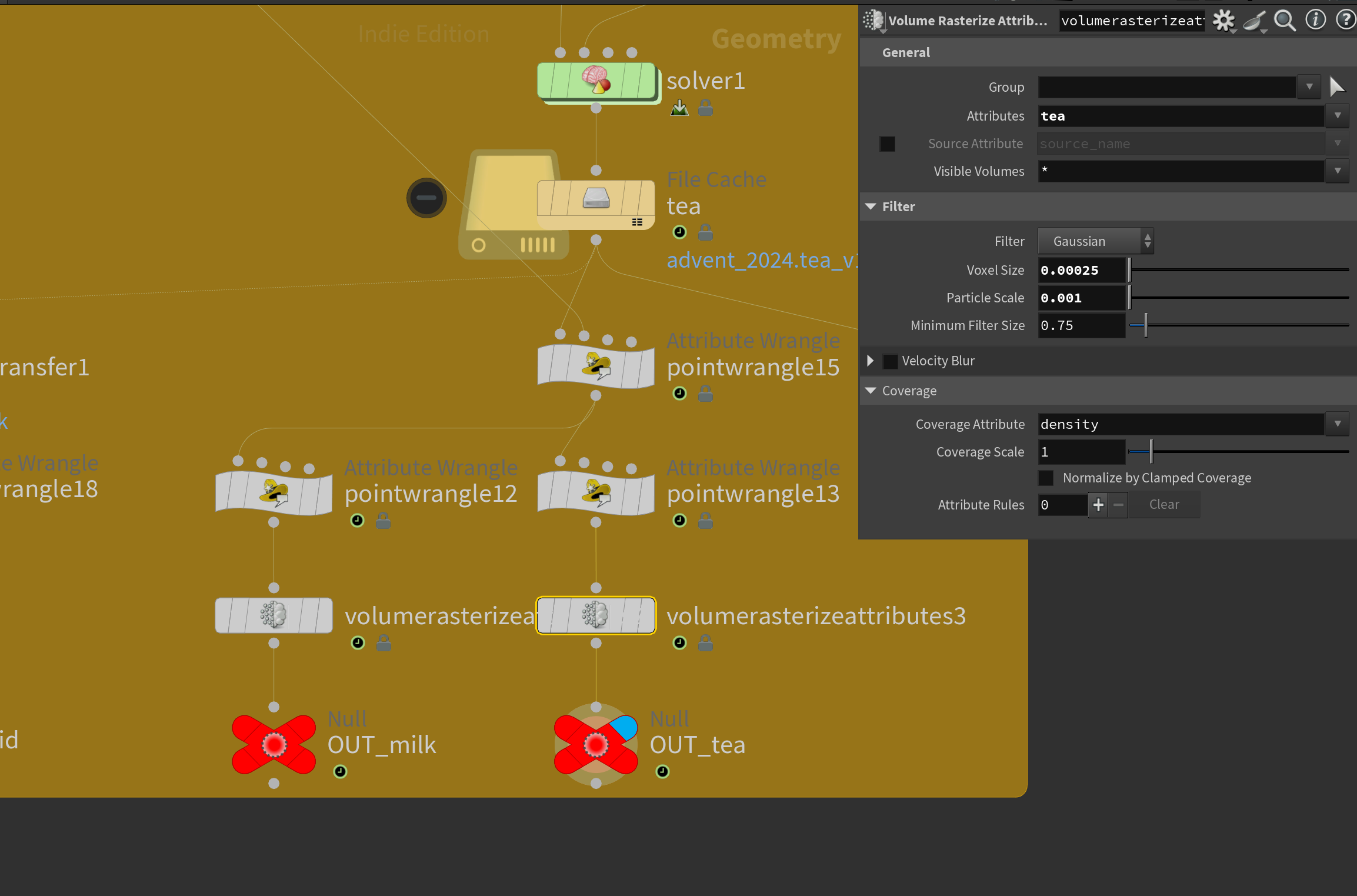Enable the Source Attribute checkbox
Screen dimensions: 1357x896
tap(887, 144)
